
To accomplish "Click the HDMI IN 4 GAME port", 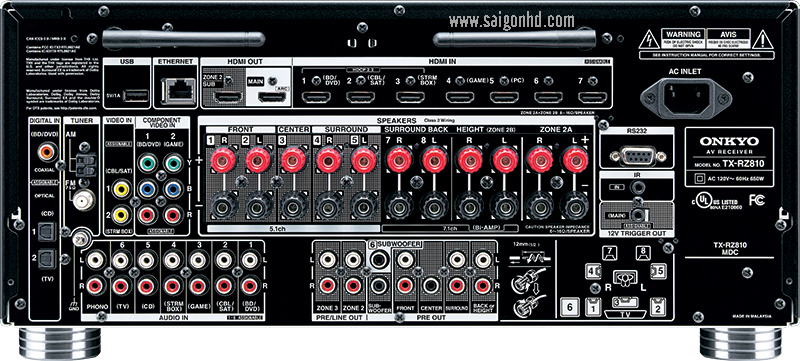I will [x=460, y=97].
